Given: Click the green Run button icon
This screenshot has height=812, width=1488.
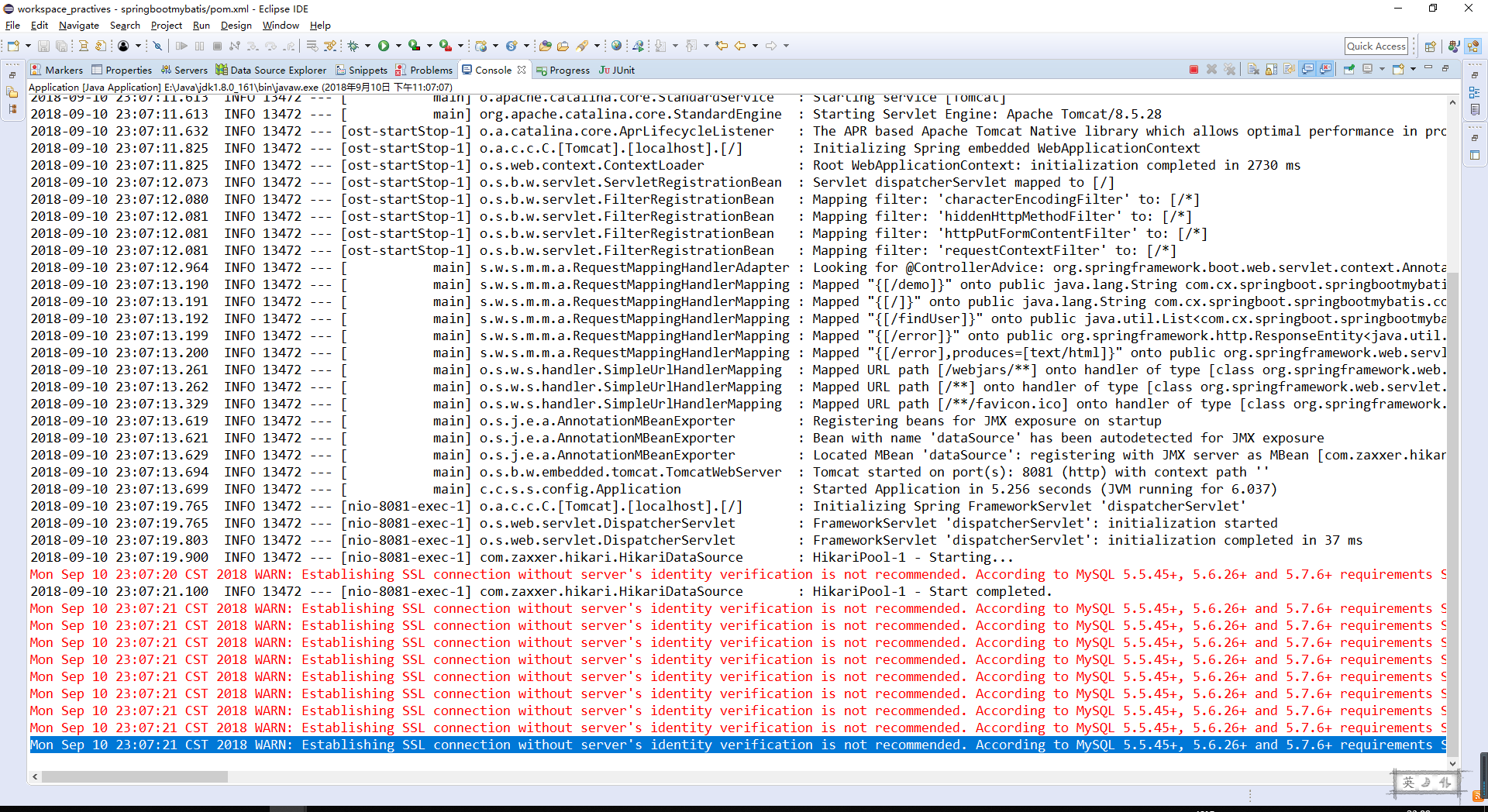Looking at the screenshot, I should [384, 46].
